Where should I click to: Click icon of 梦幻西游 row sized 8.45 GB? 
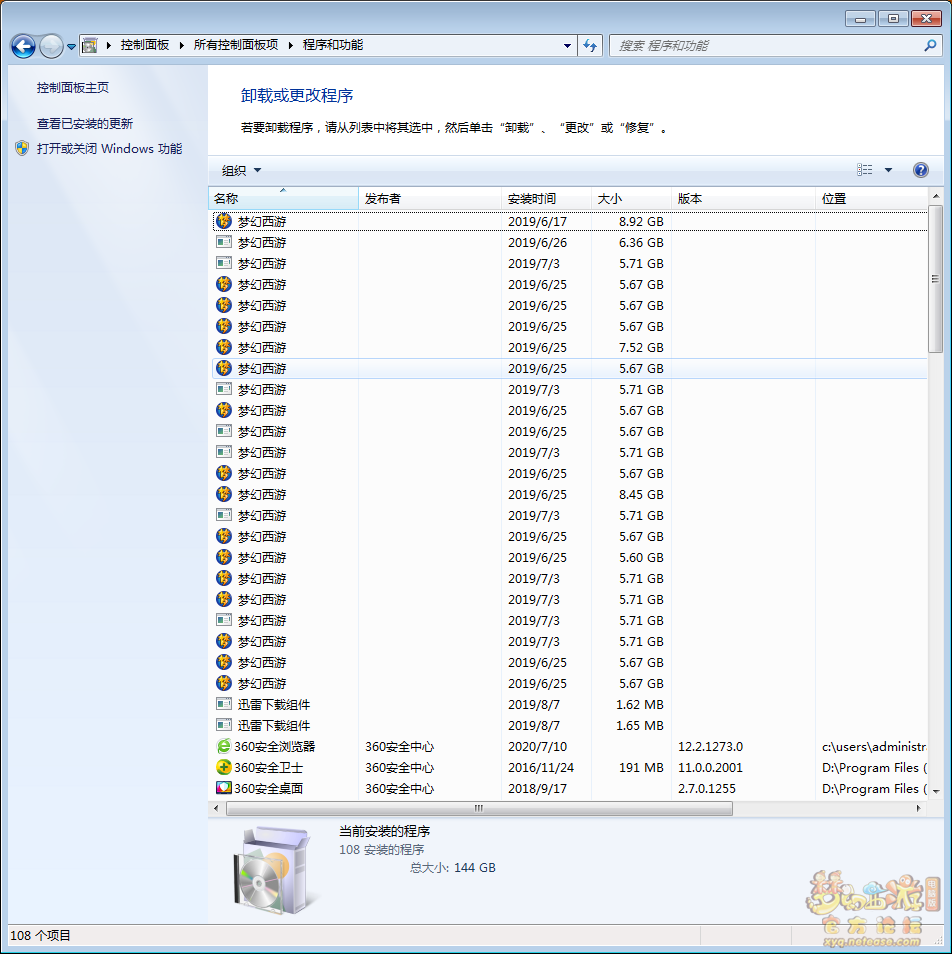click(224, 494)
